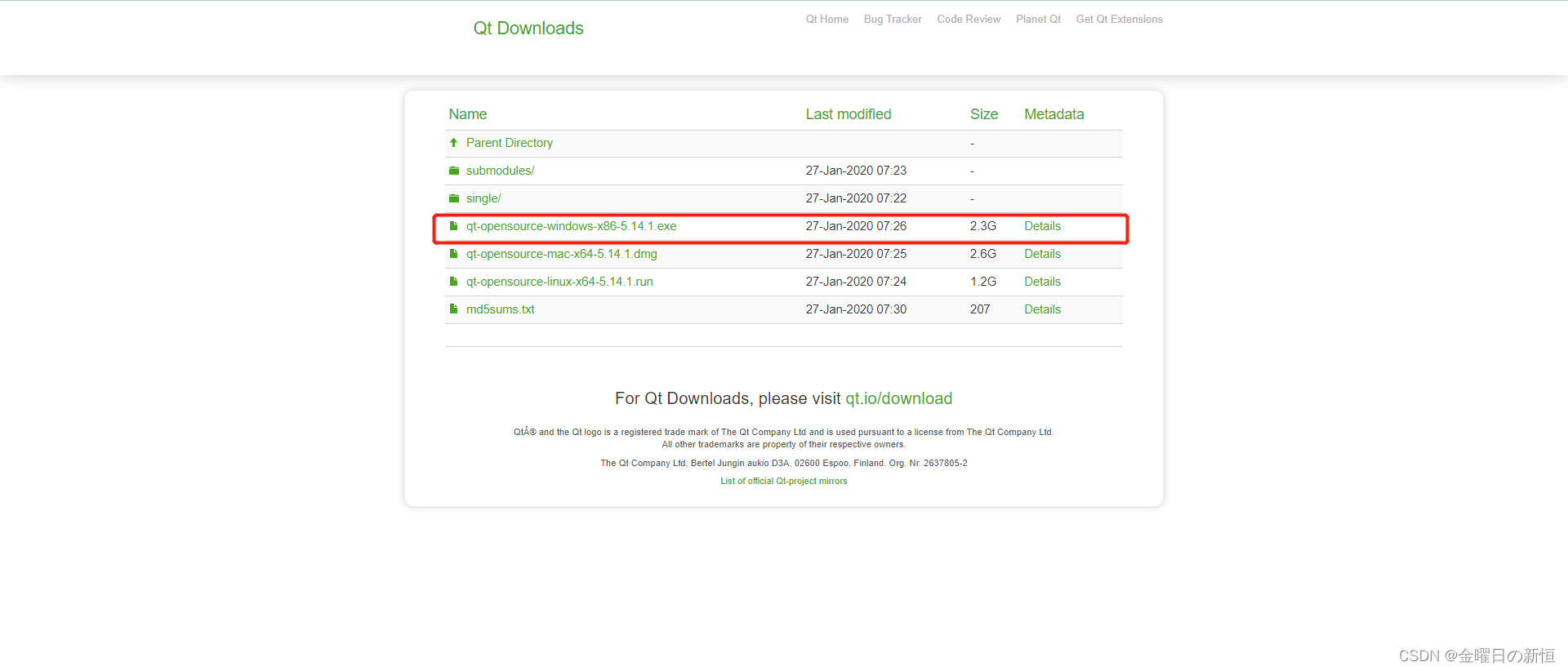Open List of official Qt-project mirrors
The image size is (1568, 671).
[783, 481]
